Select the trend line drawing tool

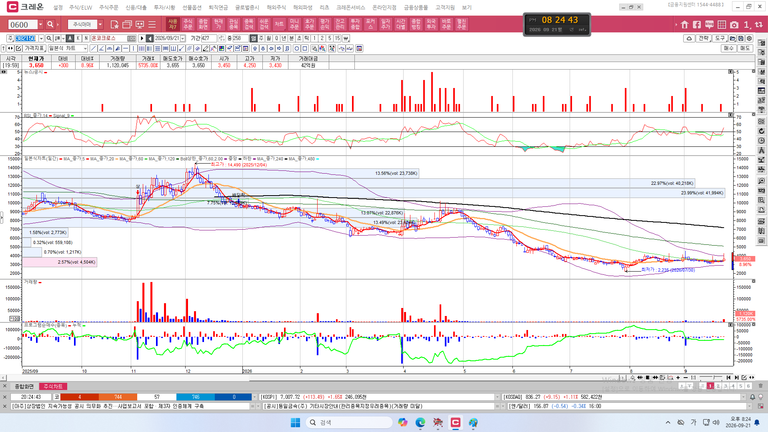[93, 48]
